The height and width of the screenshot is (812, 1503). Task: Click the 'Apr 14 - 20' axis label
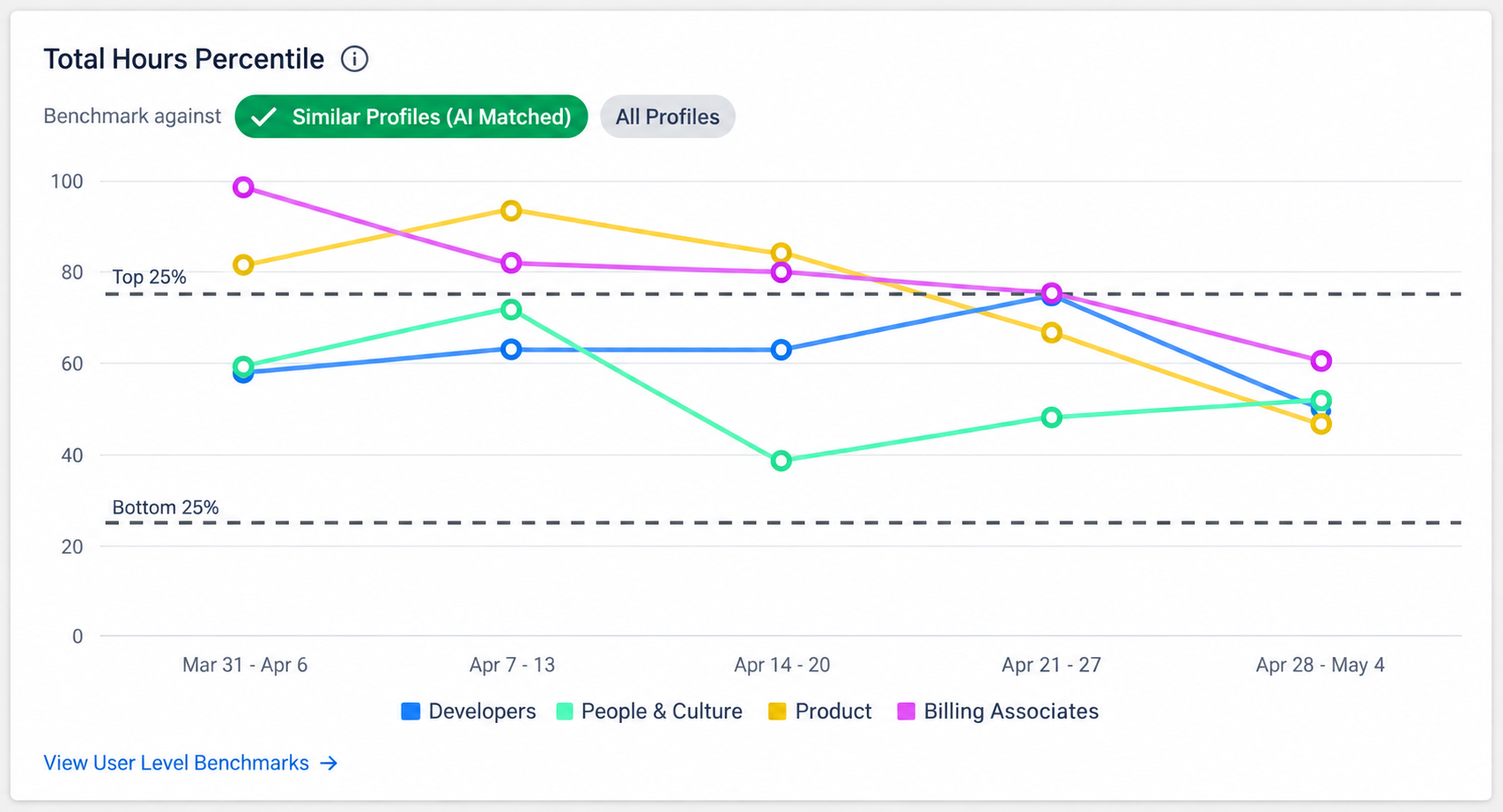coord(781,665)
